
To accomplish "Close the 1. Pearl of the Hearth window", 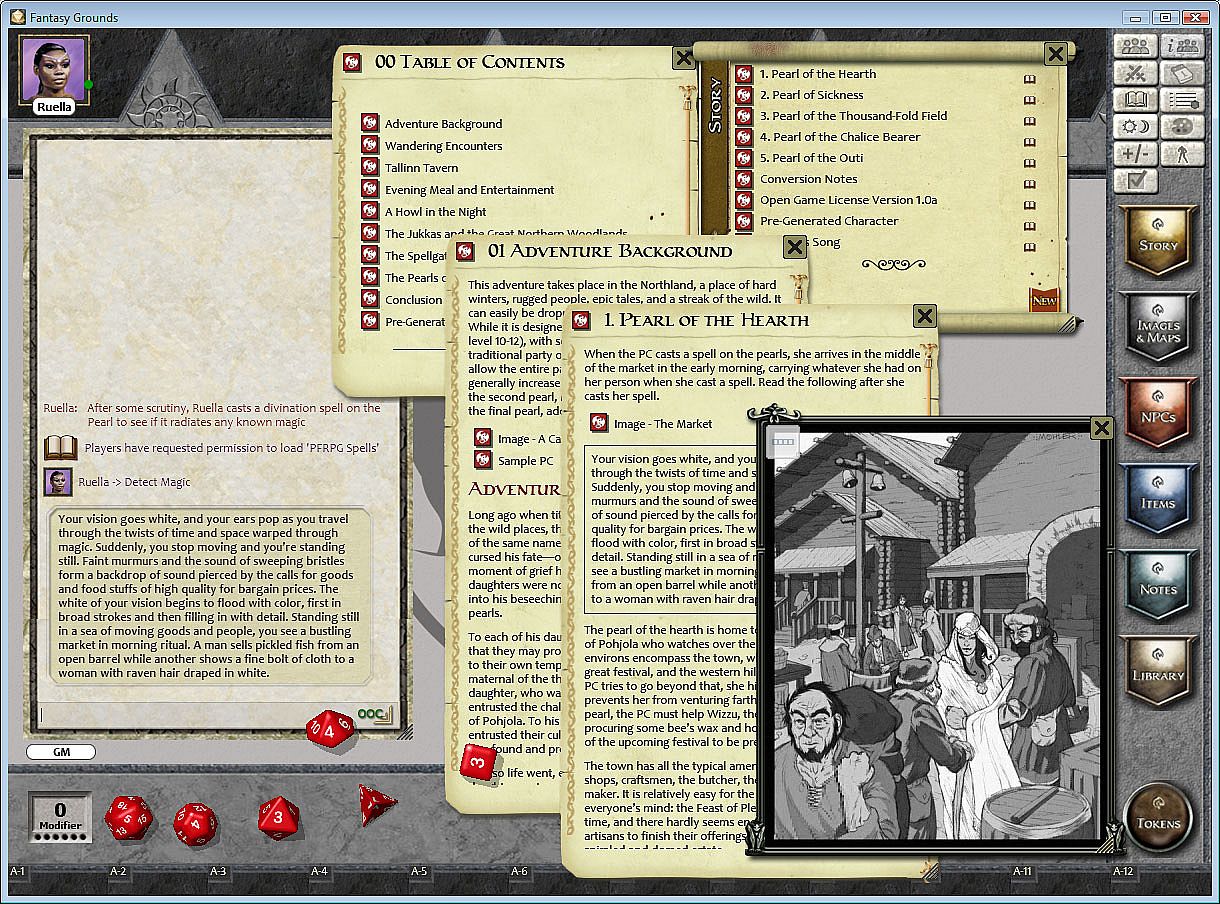I will (925, 317).
